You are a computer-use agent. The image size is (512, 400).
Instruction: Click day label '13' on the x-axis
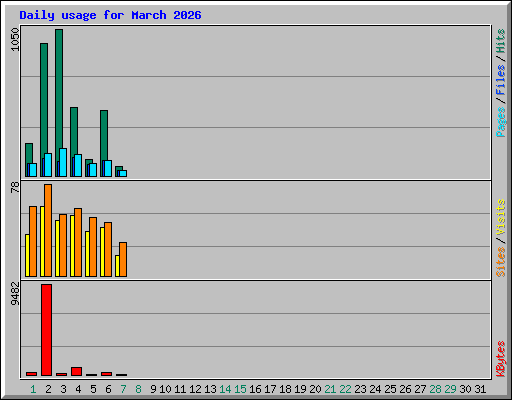[x=210, y=389]
